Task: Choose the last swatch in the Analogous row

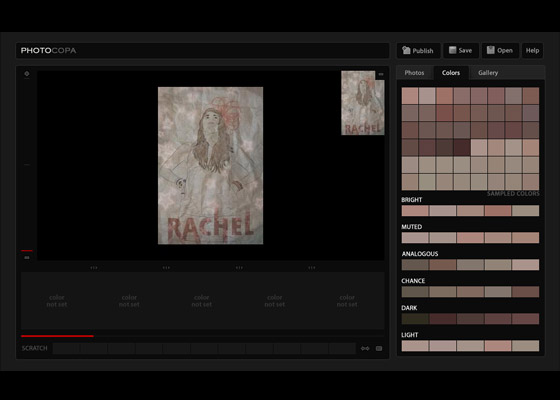Action: click(x=525, y=265)
